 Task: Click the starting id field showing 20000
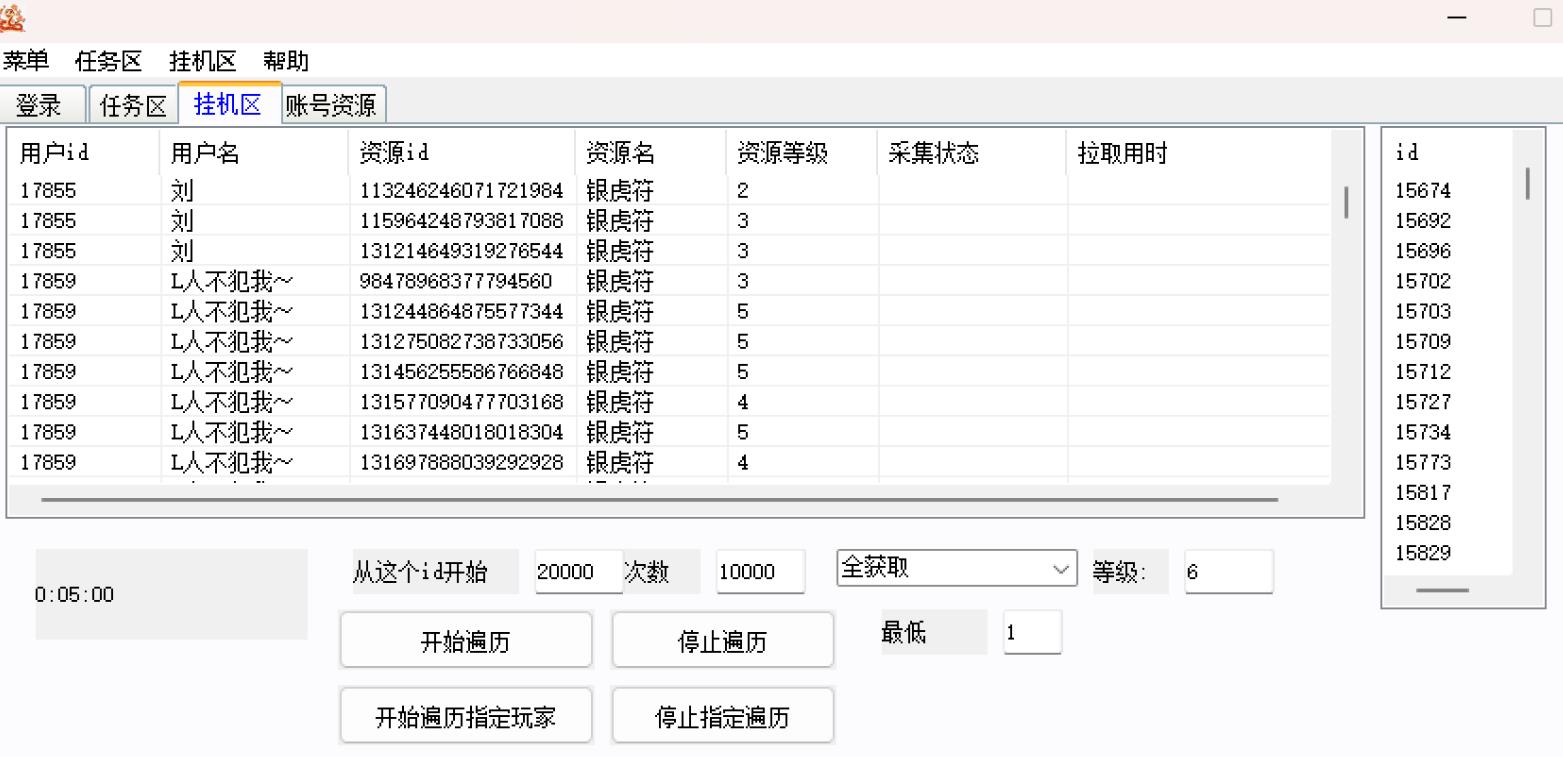click(576, 572)
